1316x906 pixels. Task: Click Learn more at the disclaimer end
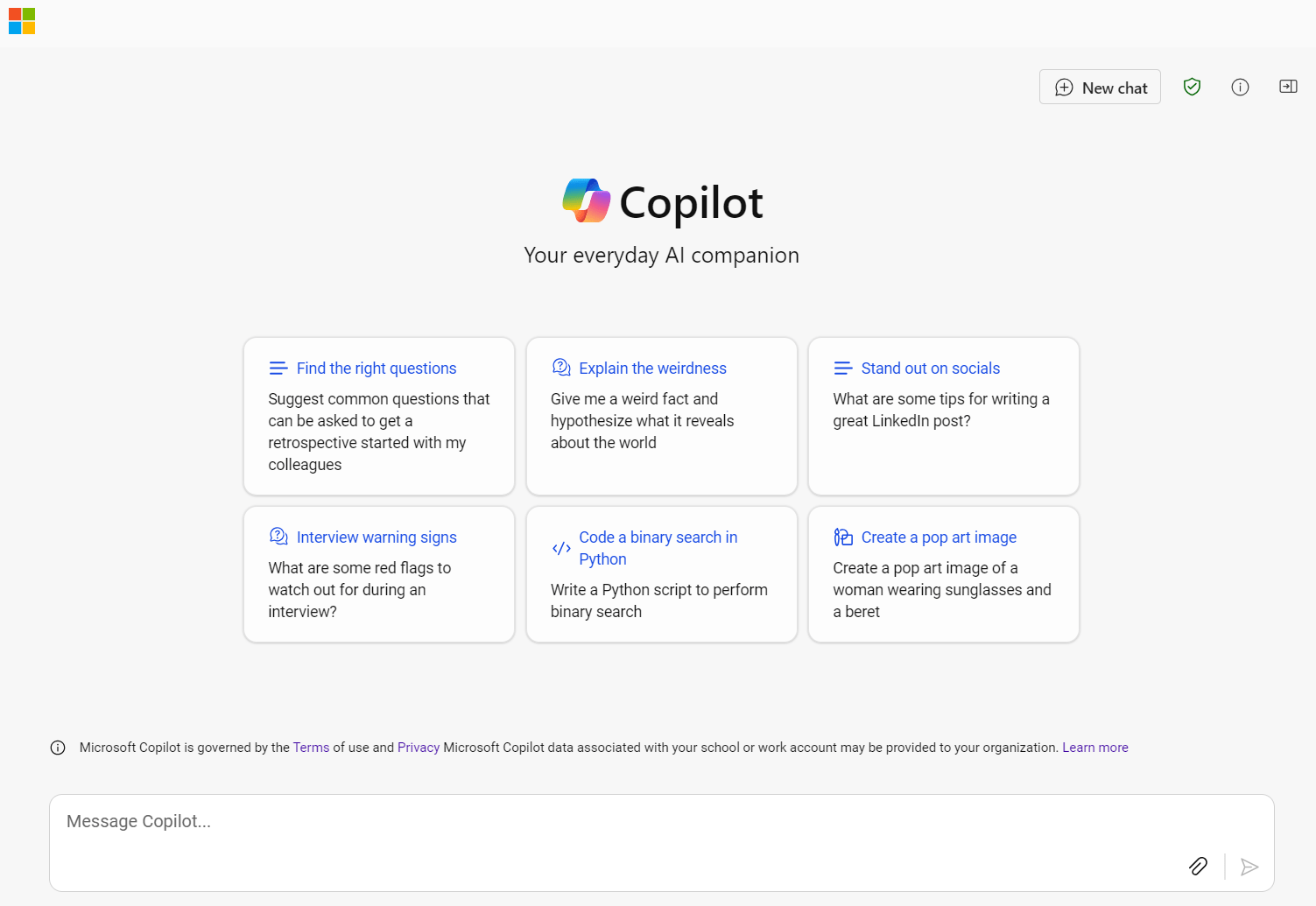tap(1094, 747)
